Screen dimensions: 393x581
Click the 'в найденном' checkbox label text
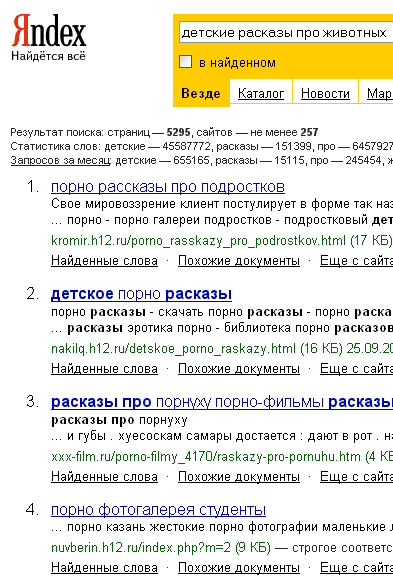pyautogui.click(x=237, y=63)
